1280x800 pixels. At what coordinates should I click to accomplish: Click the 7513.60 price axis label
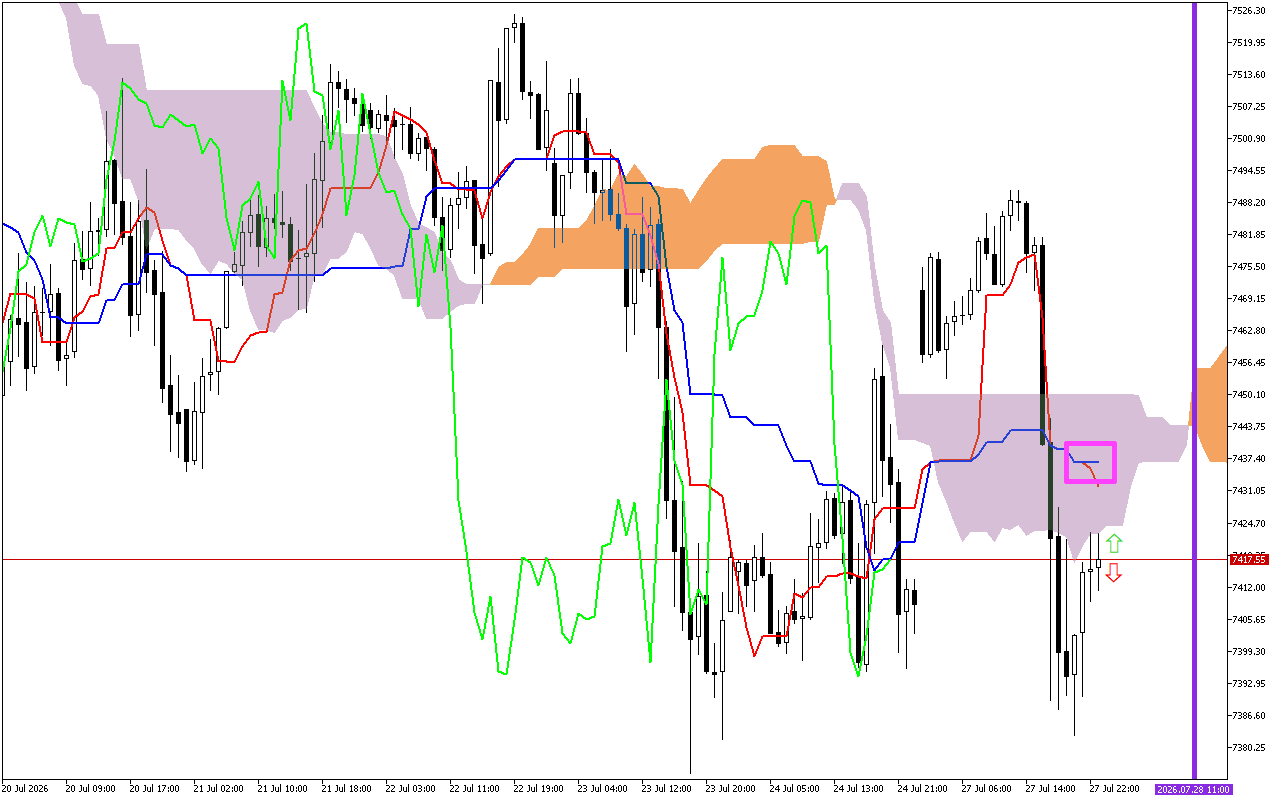[1249, 74]
